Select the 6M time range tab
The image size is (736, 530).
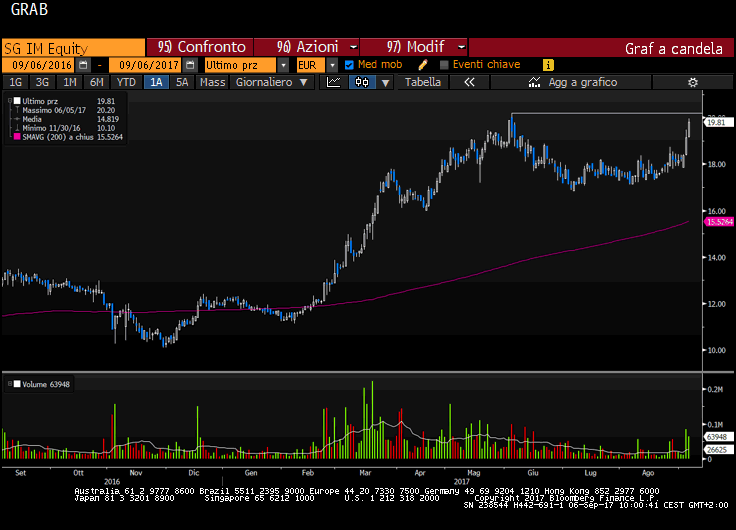click(x=95, y=82)
